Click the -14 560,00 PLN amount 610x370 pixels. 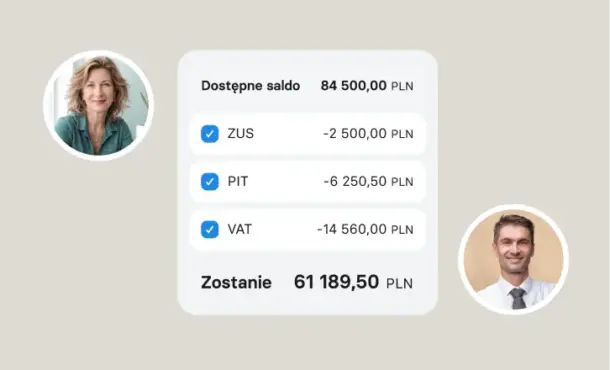click(365, 229)
